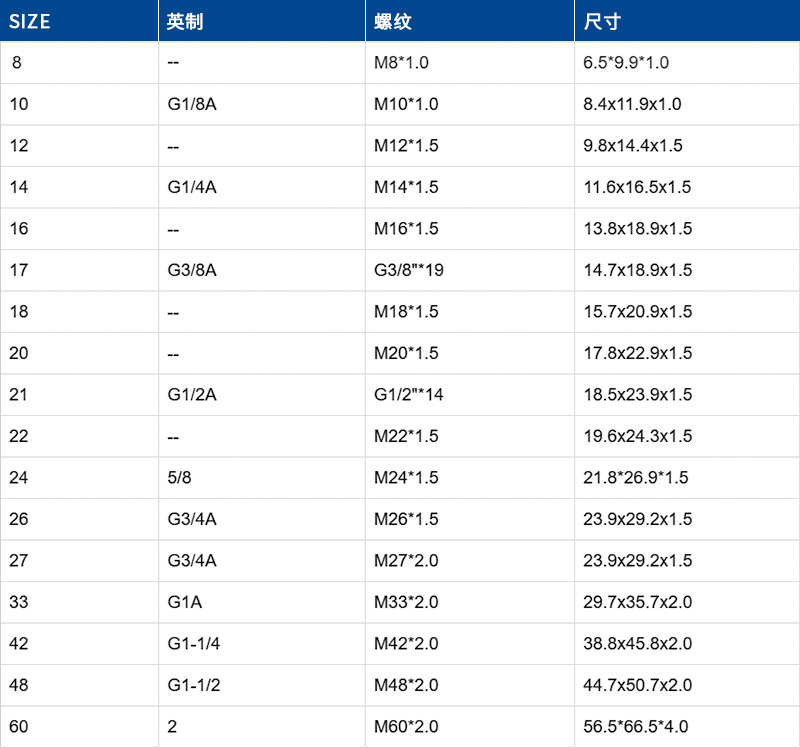Select the G1/2A cell
The height and width of the screenshot is (748, 800).
tap(192, 395)
